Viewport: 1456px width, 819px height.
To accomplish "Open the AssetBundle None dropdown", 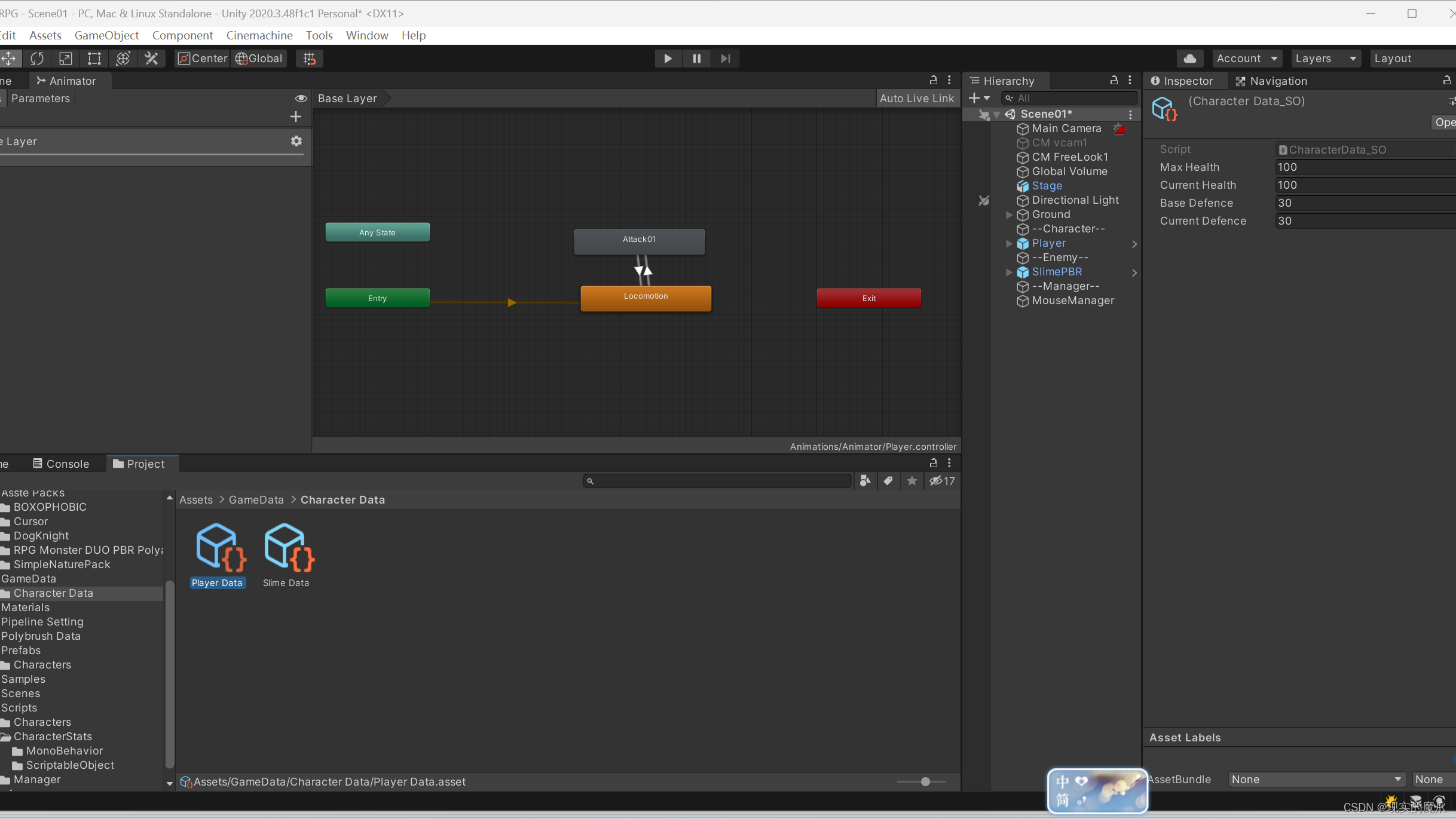I will [x=1316, y=779].
